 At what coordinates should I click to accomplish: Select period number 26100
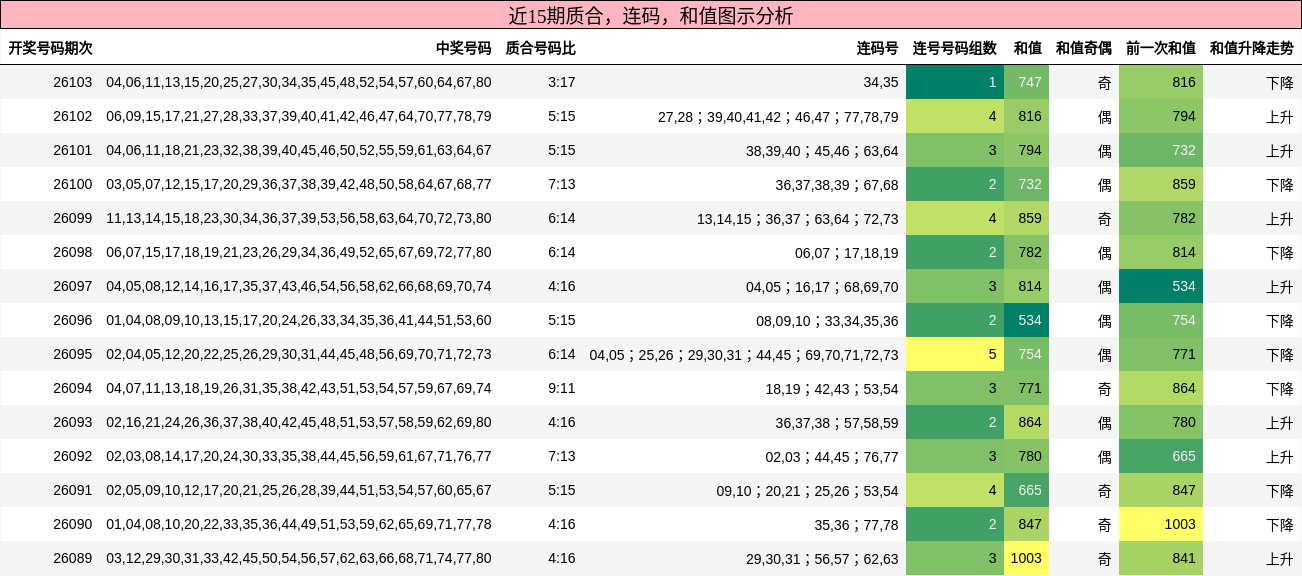coord(72,184)
